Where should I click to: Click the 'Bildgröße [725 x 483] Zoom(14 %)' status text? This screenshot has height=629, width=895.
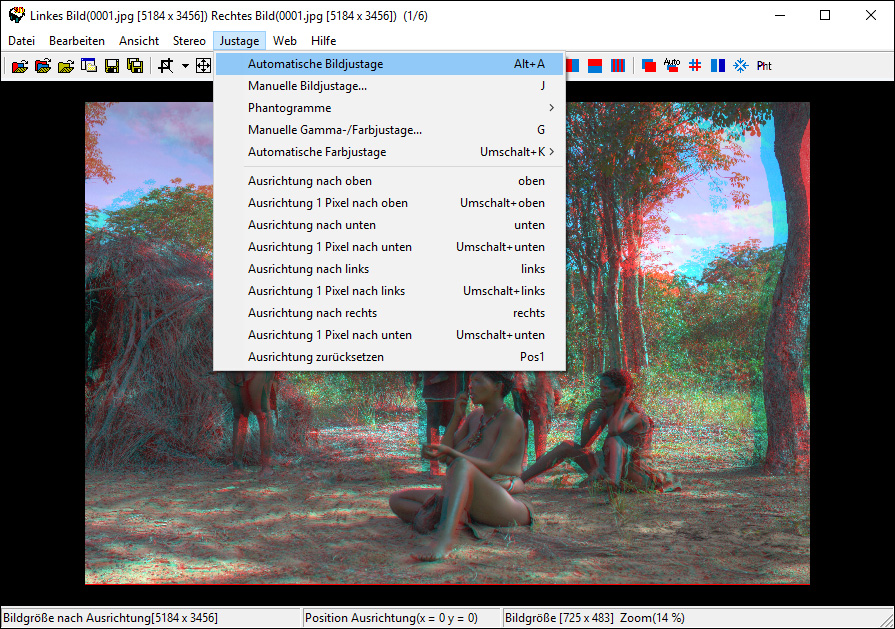[595, 618]
